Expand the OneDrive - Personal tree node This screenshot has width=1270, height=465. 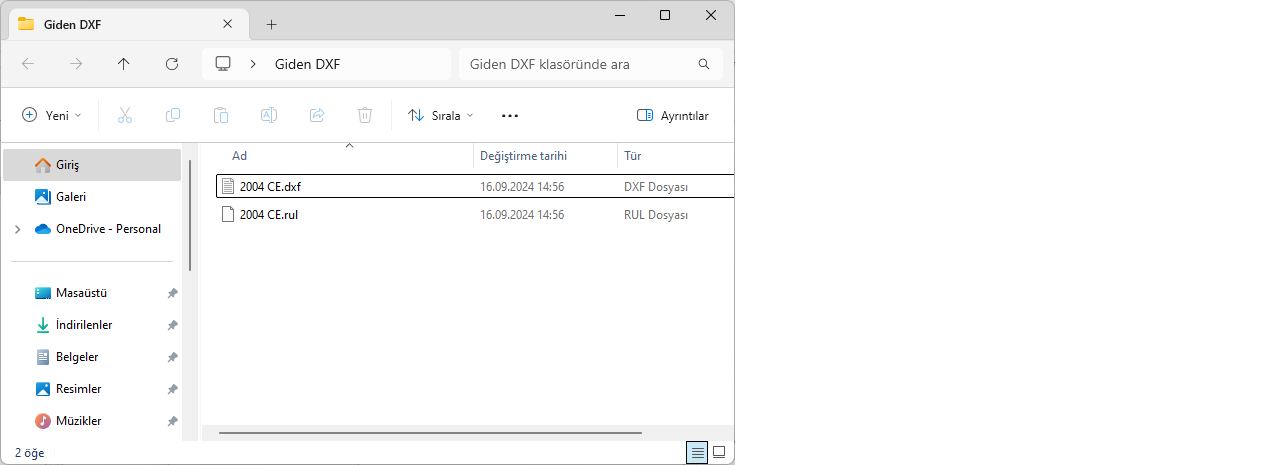[17, 229]
